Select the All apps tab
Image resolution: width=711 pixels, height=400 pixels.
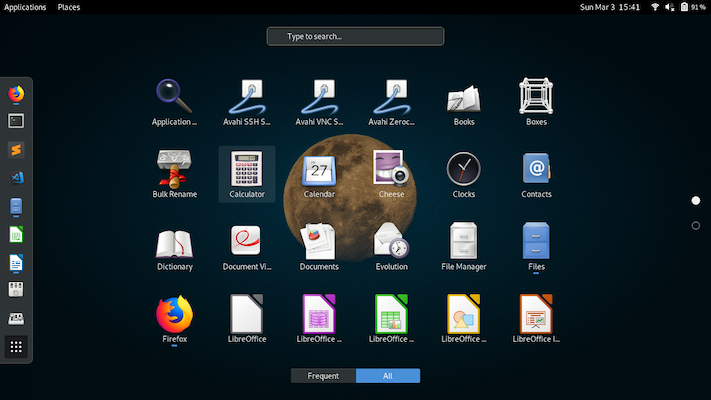(388, 376)
